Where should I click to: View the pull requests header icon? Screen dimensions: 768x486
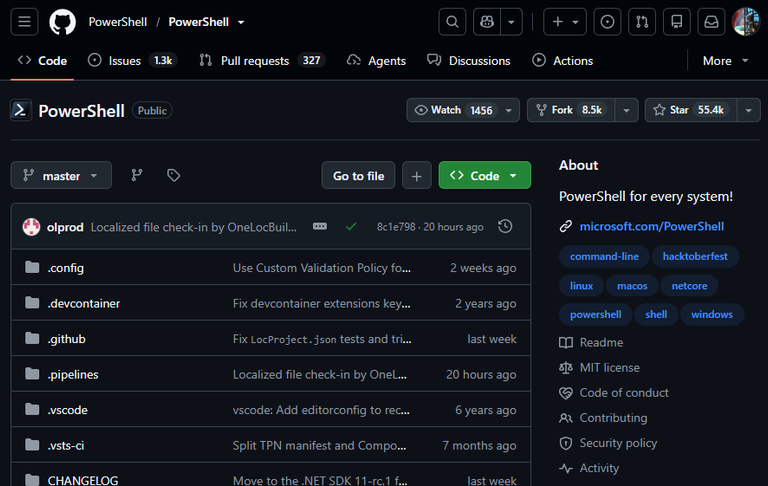(x=642, y=22)
